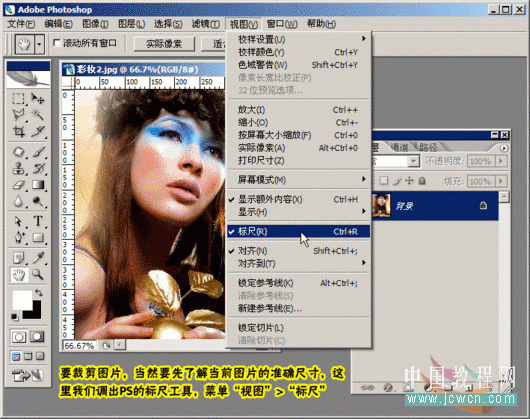Viewport: 530px width, 419px height.
Task: Open fill slider arrow
Action: click(501, 181)
